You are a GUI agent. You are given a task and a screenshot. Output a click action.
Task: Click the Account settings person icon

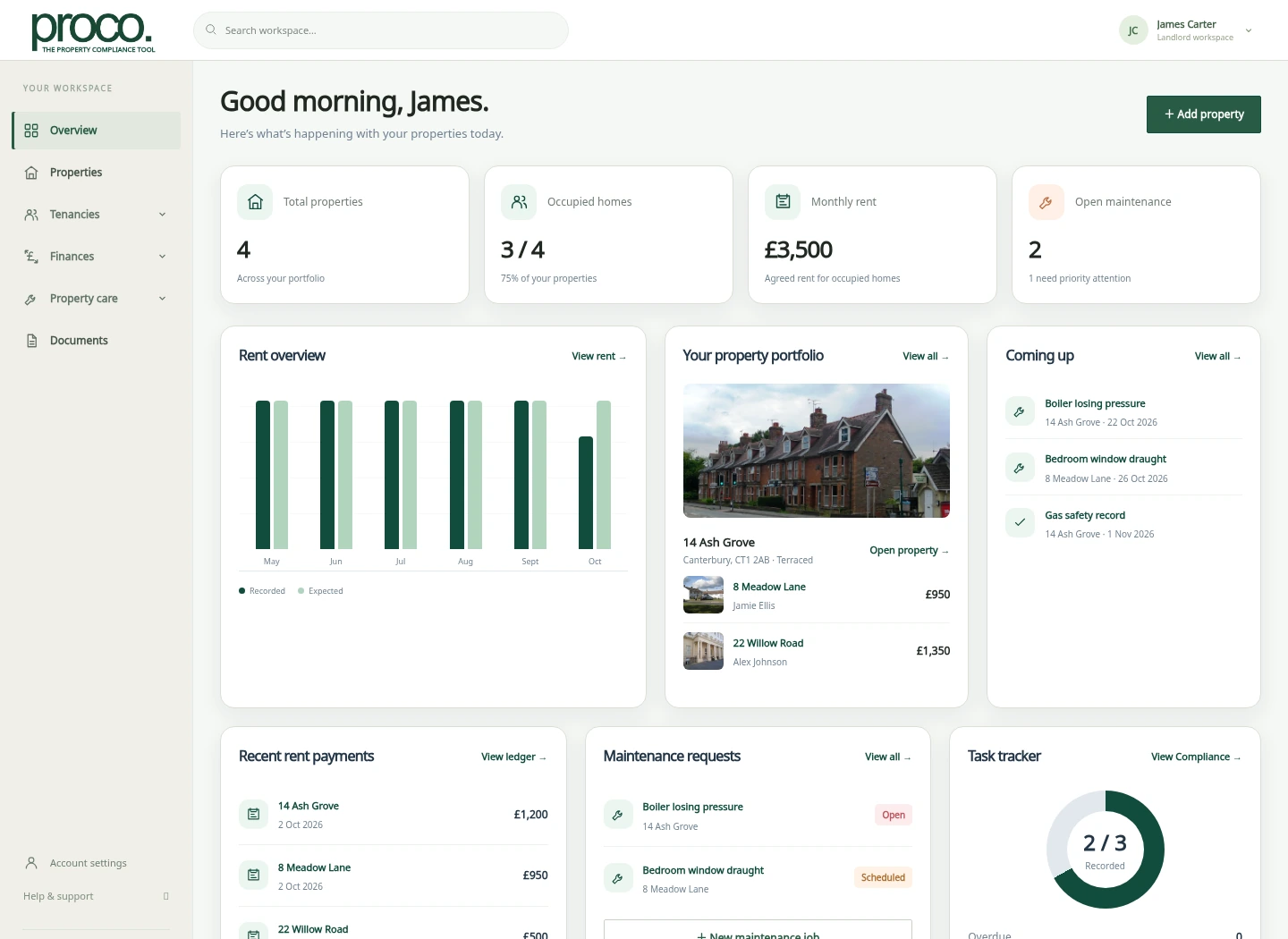tap(31, 863)
